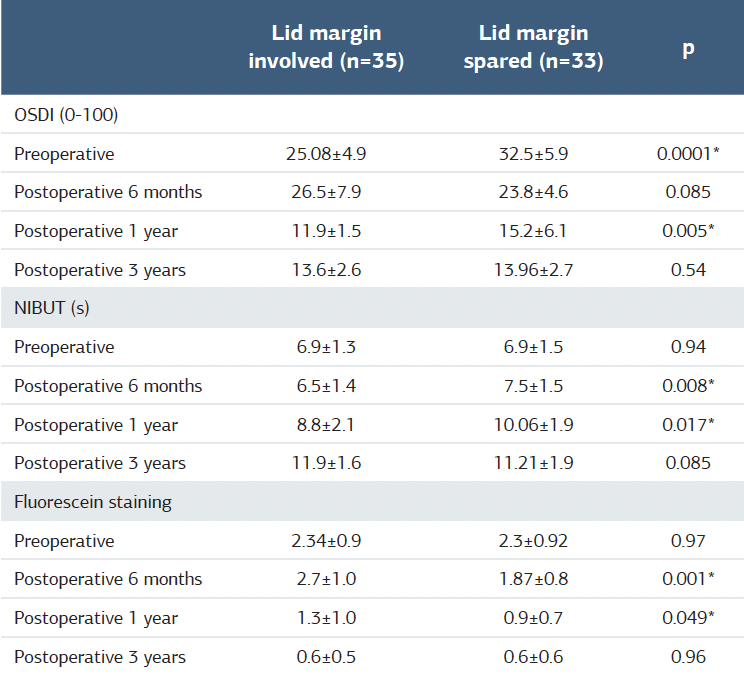Select 'Preoperative' label under NIBUT

coord(64,347)
